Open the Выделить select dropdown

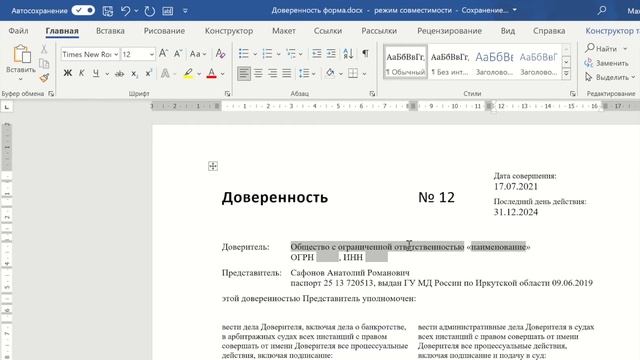point(610,77)
